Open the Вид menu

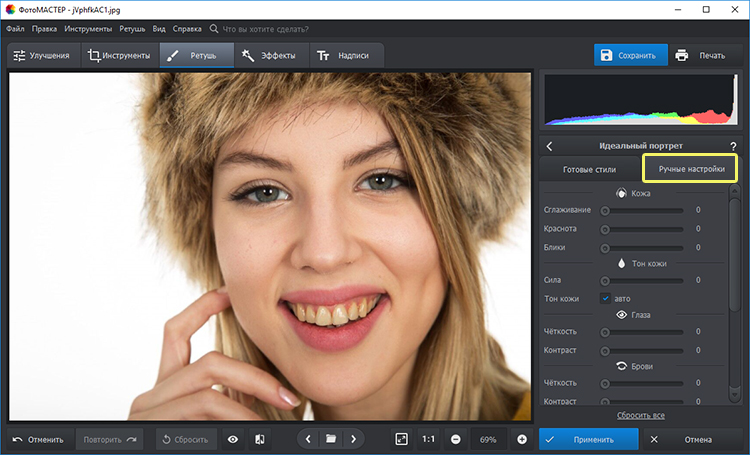[x=159, y=29]
